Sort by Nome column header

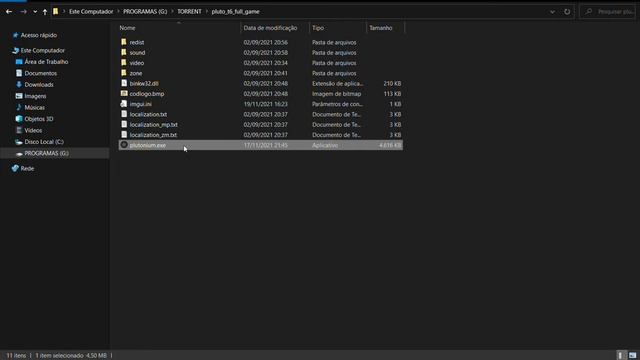coord(127,28)
